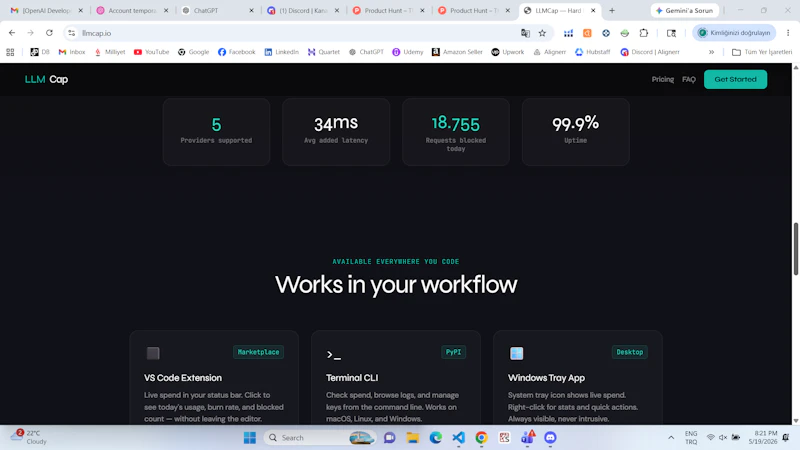Open the Udemy bookmark
The height and width of the screenshot is (450, 800).
[408, 52]
